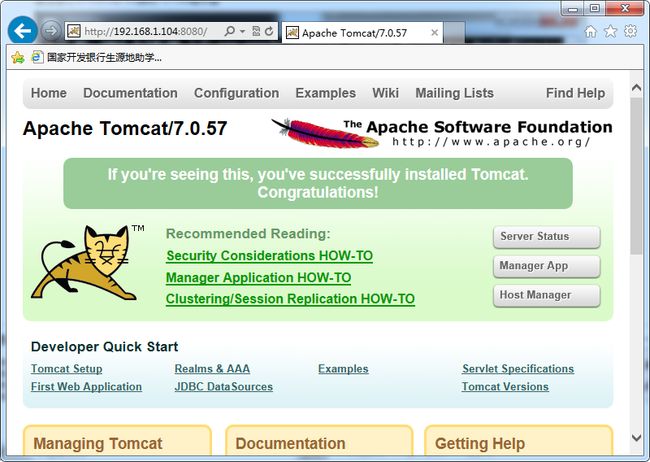Click the Developer Quick Start heading
This screenshot has width=650, height=462.
coord(104,347)
